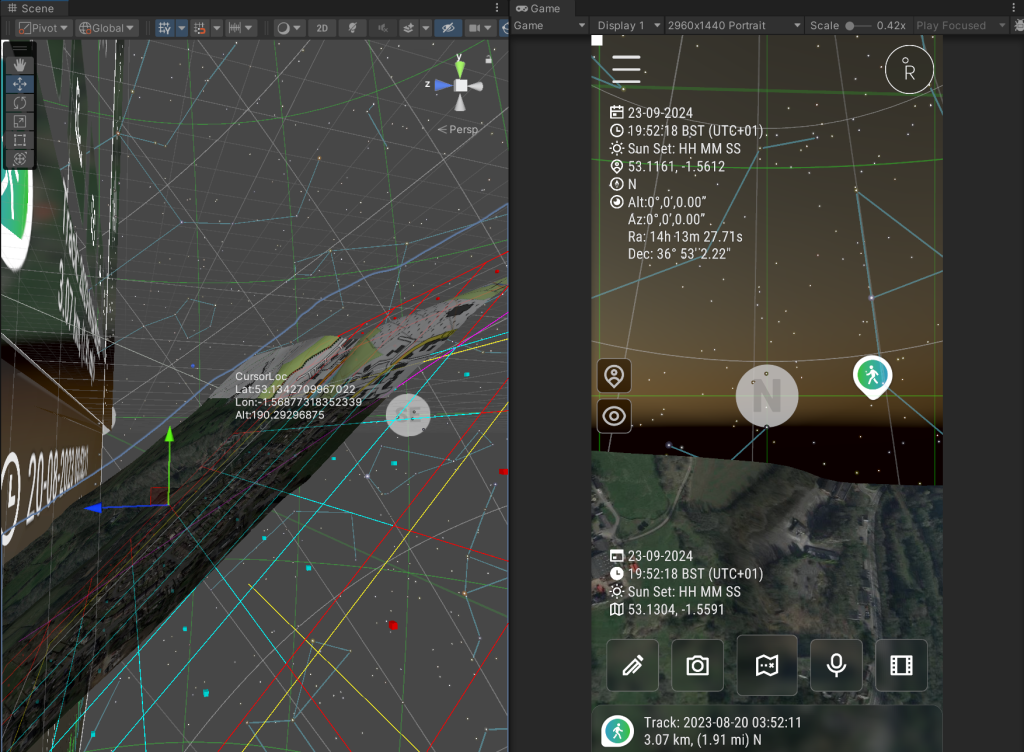Open the film strip video button
Image resolution: width=1024 pixels, height=752 pixels.
click(x=901, y=665)
